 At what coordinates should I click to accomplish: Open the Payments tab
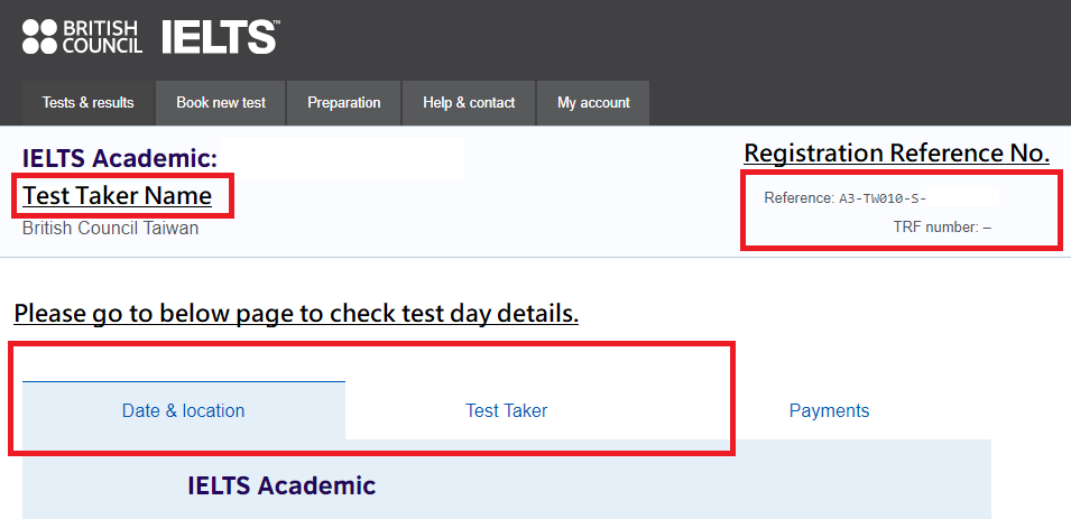(x=829, y=411)
